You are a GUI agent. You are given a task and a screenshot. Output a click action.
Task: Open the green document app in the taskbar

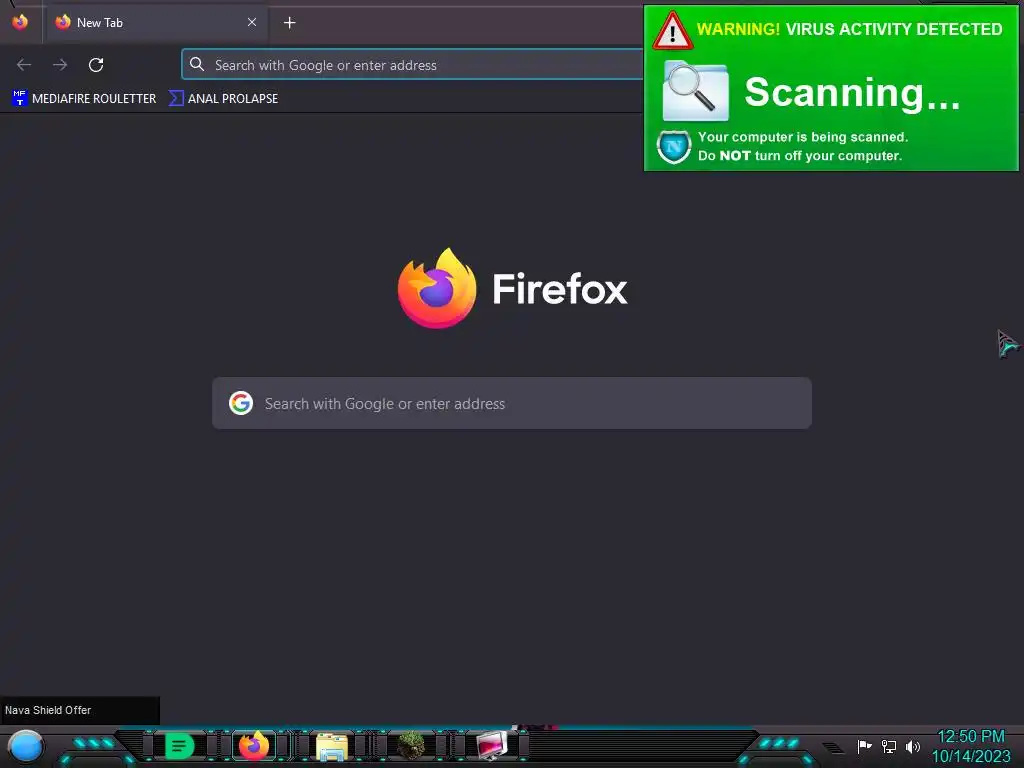click(x=179, y=746)
